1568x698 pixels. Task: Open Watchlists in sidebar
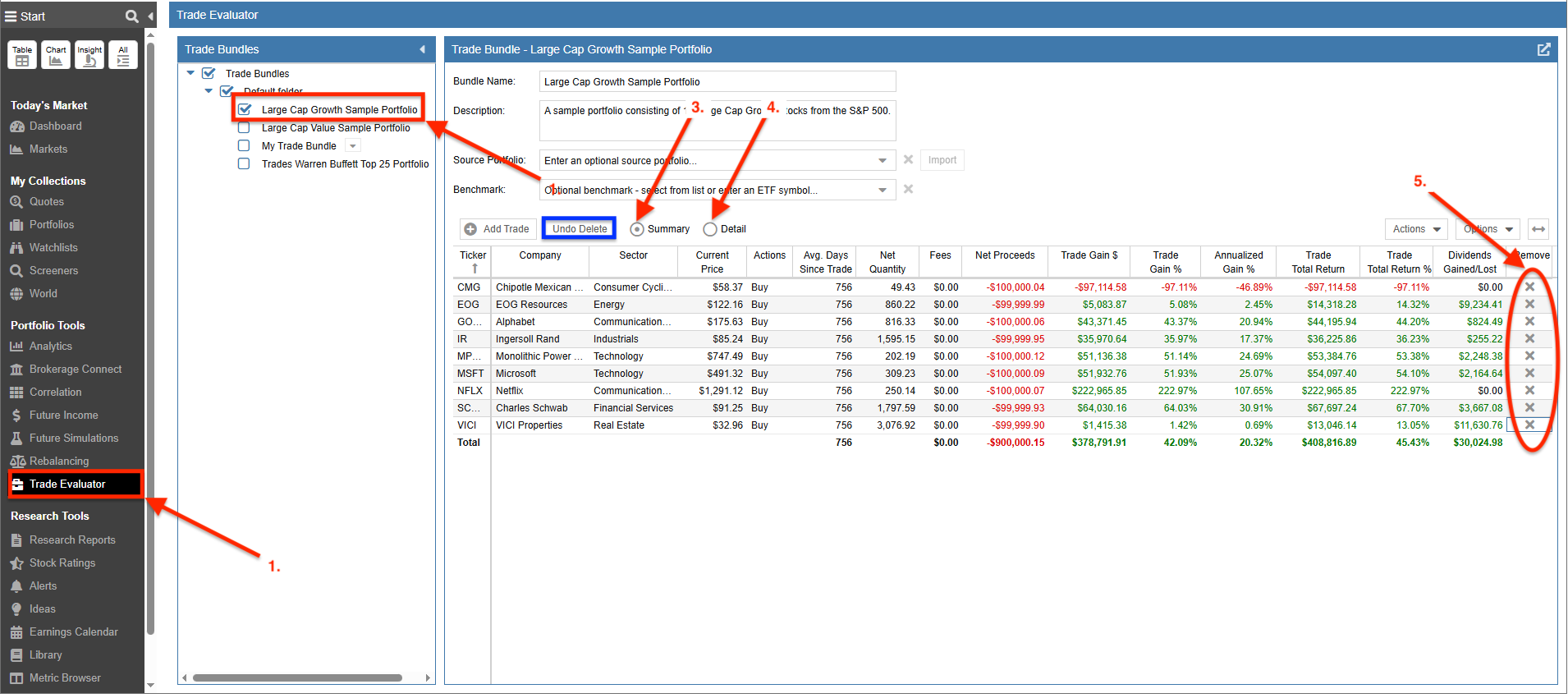click(53, 247)
